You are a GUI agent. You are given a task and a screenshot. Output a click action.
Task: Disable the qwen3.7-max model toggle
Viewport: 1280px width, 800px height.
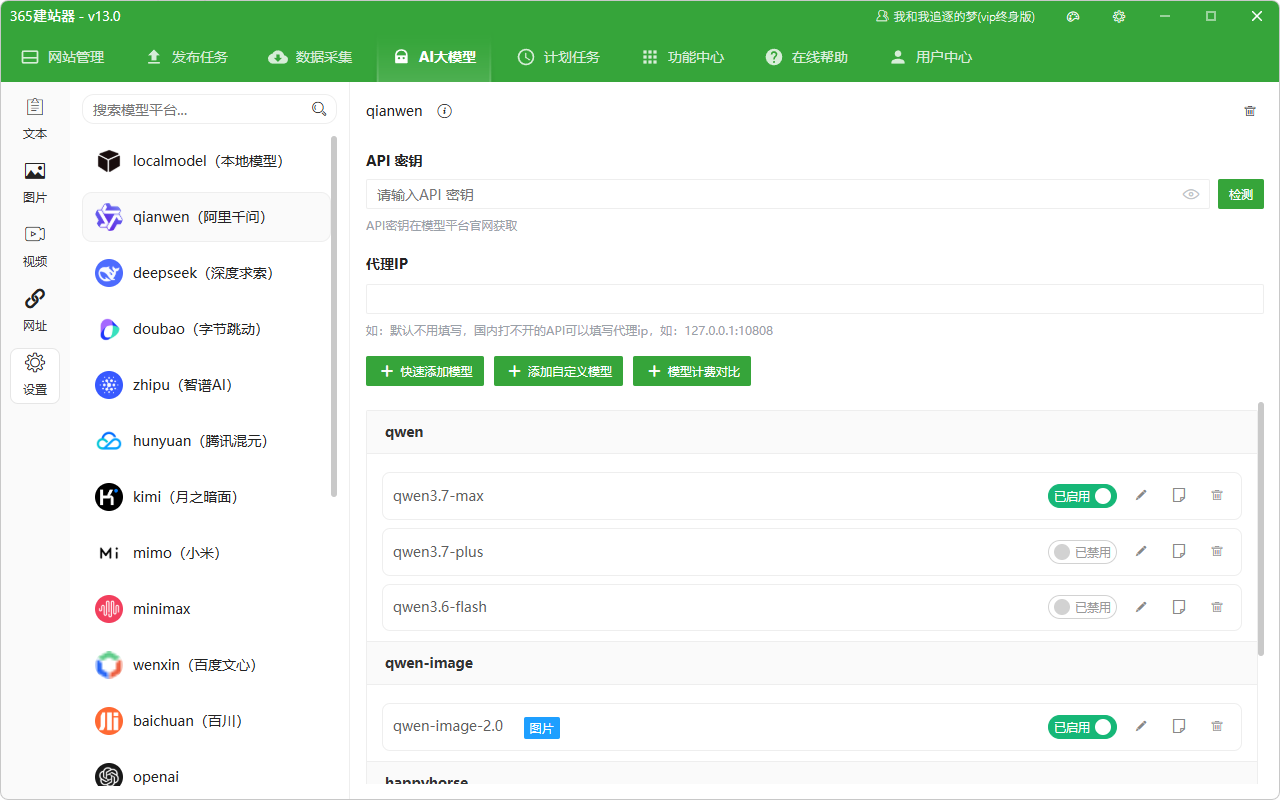[1082, 496]
